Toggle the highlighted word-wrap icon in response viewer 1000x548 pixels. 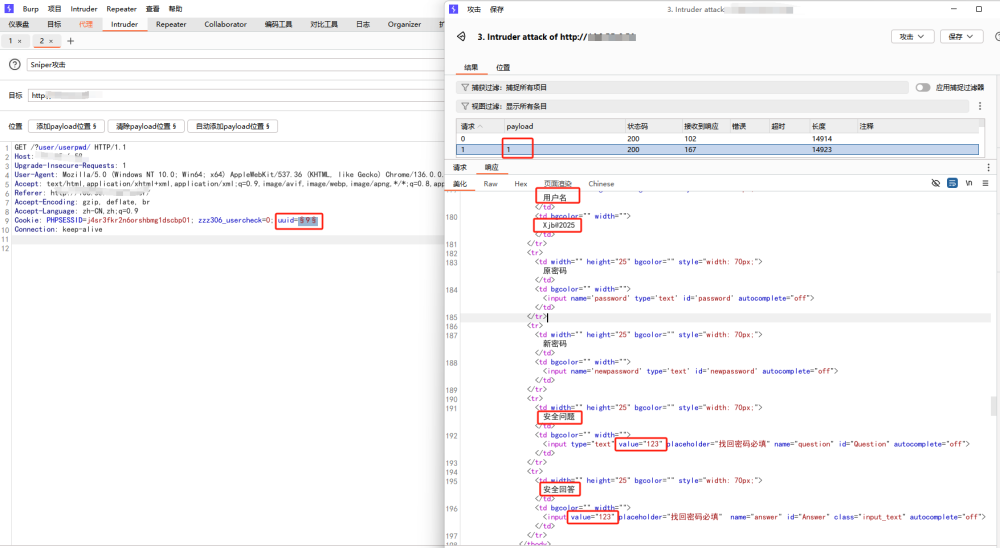(952, 183)
